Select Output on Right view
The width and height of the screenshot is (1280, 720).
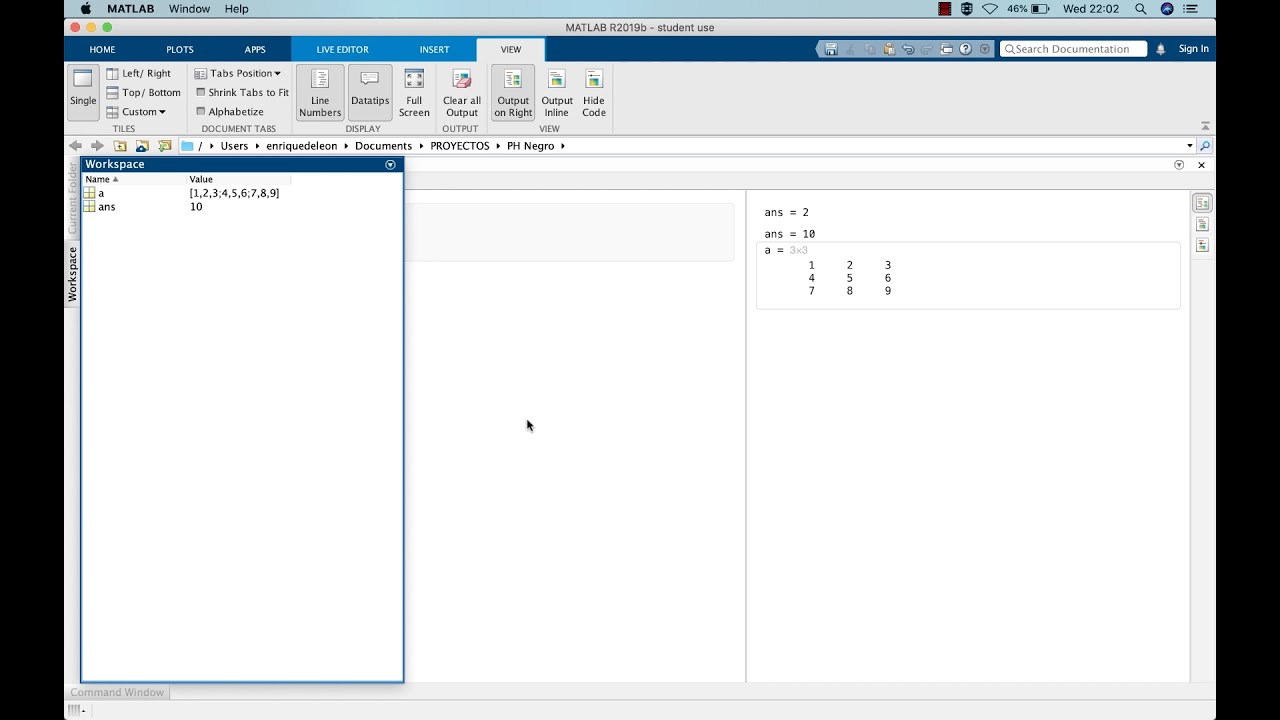pos(513,93)
